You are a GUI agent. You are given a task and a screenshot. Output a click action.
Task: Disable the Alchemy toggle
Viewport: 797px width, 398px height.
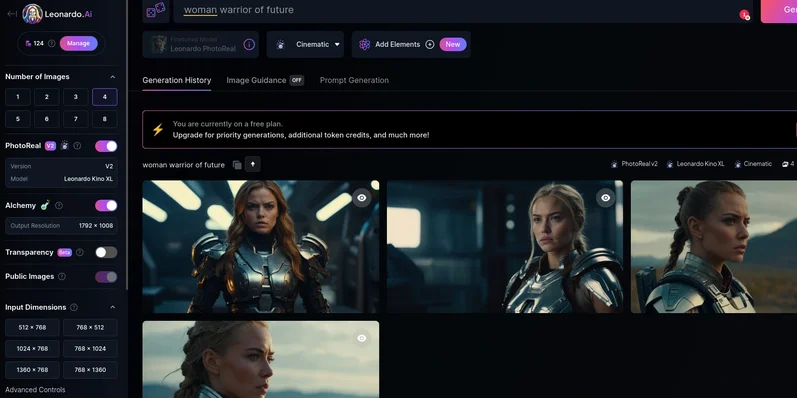coord(106,205)
